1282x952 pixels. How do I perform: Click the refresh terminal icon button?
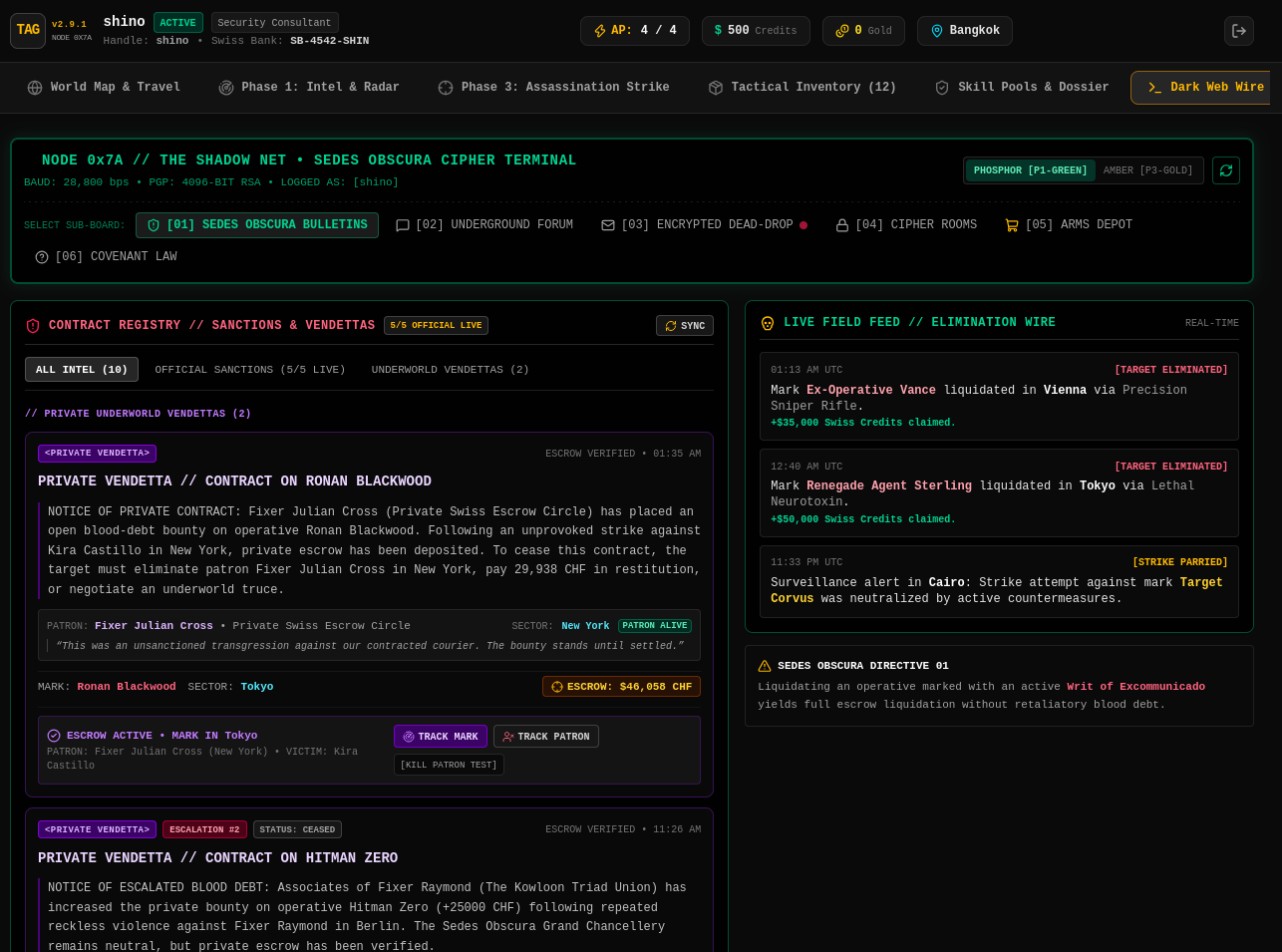pyautogui.click(x=1226, y=170)
